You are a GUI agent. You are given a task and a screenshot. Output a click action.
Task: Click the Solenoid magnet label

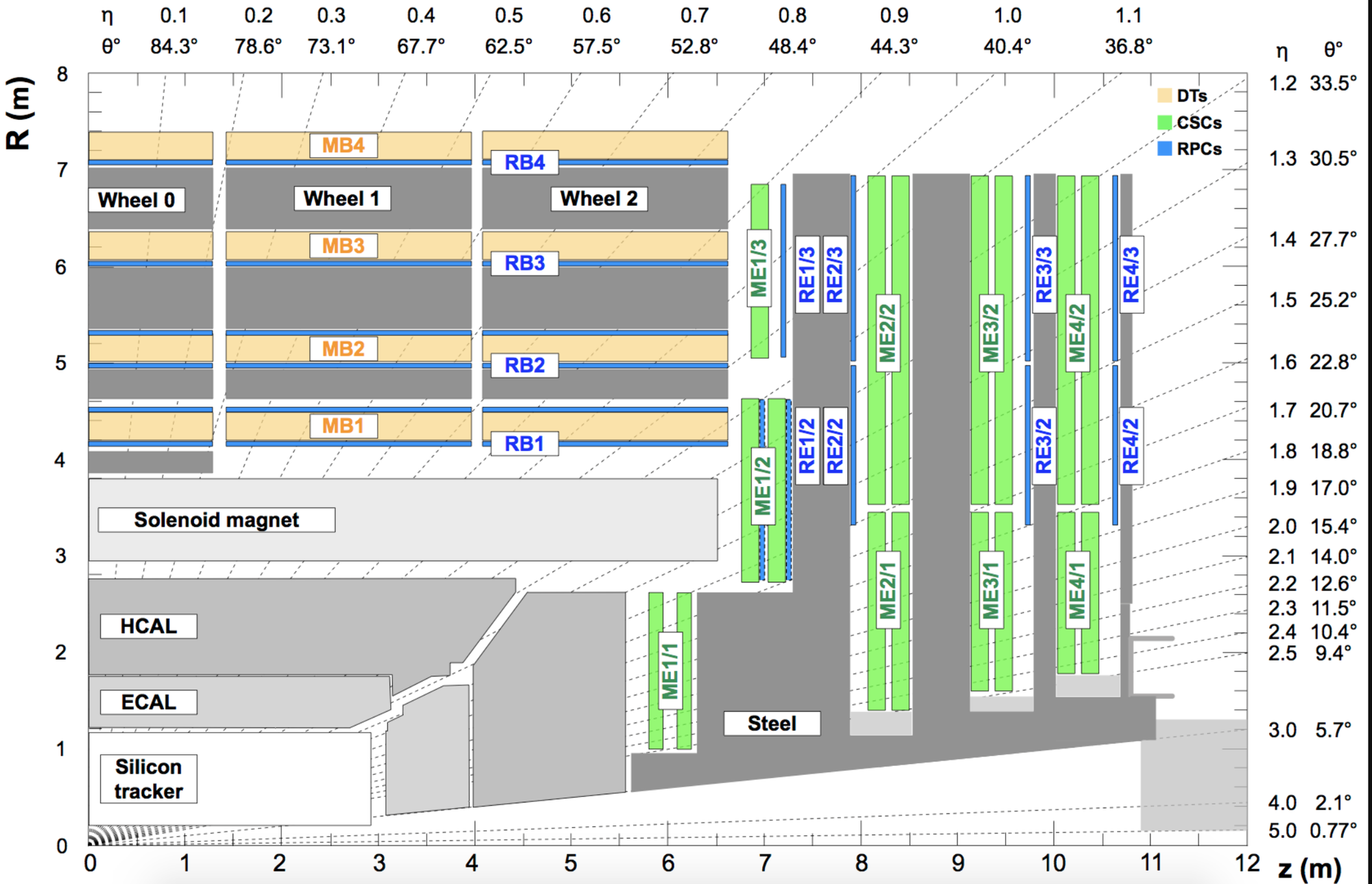tap(216, 521)
